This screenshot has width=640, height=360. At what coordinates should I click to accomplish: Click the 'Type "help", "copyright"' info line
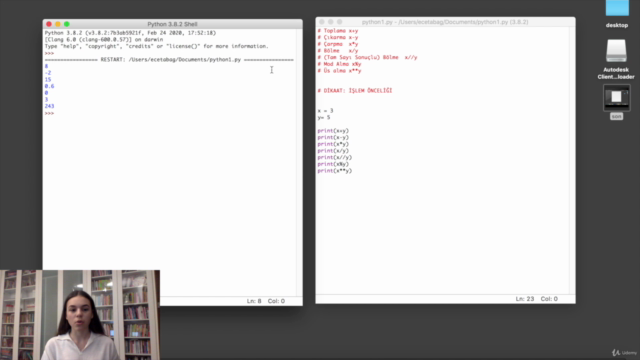(156, 46)
